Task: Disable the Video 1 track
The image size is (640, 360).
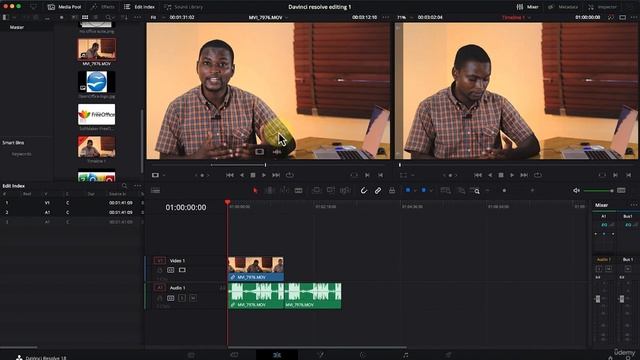Action: point(182,270)
